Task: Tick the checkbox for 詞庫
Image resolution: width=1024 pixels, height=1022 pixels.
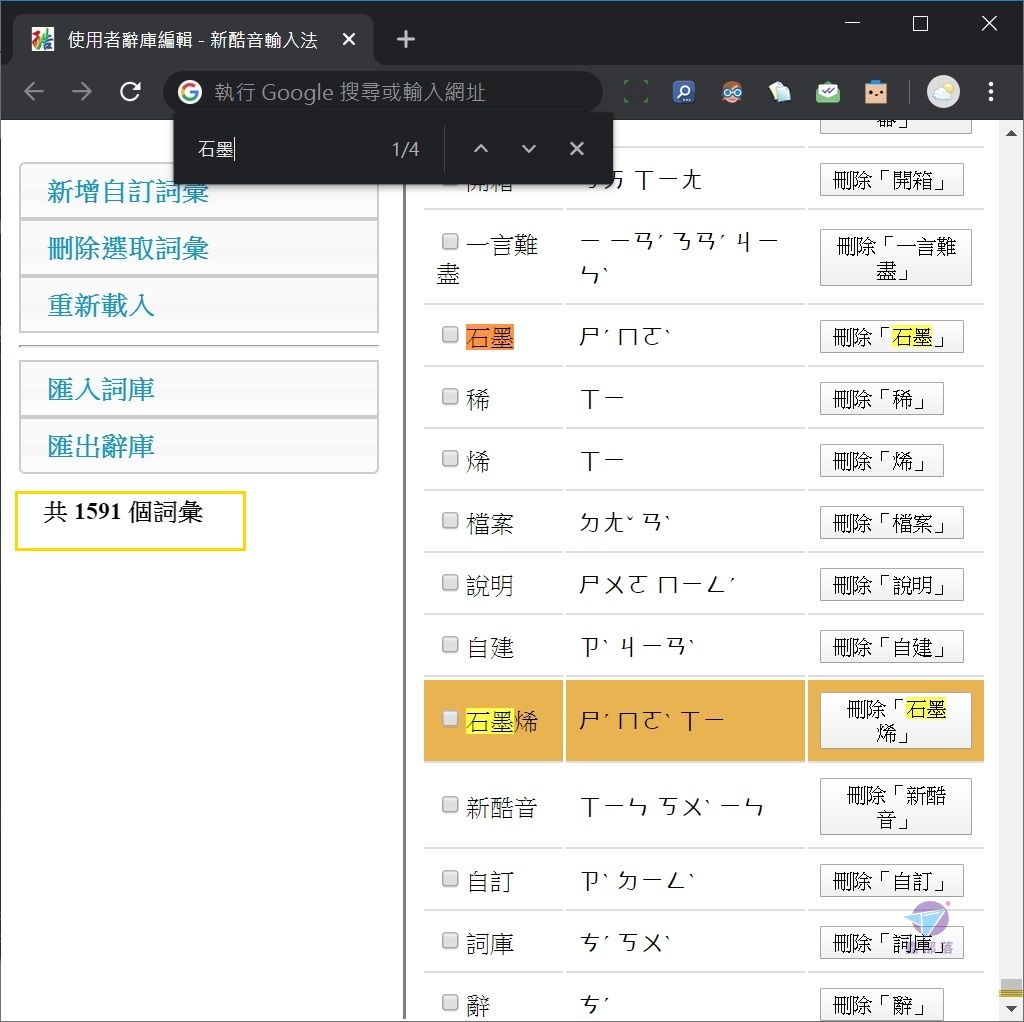Action: tap(450, 940)
